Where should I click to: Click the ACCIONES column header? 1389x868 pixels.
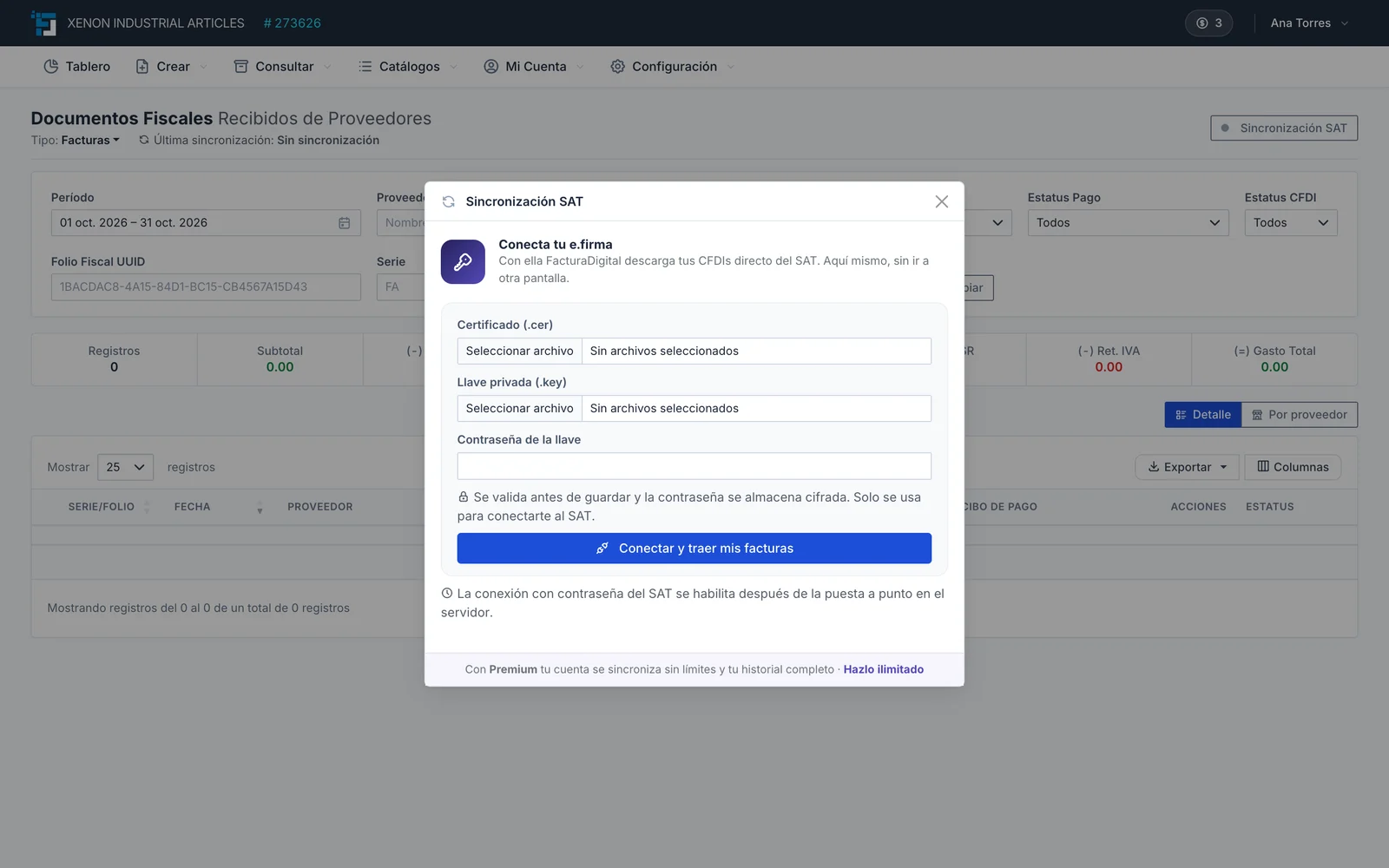[1198, 507]
